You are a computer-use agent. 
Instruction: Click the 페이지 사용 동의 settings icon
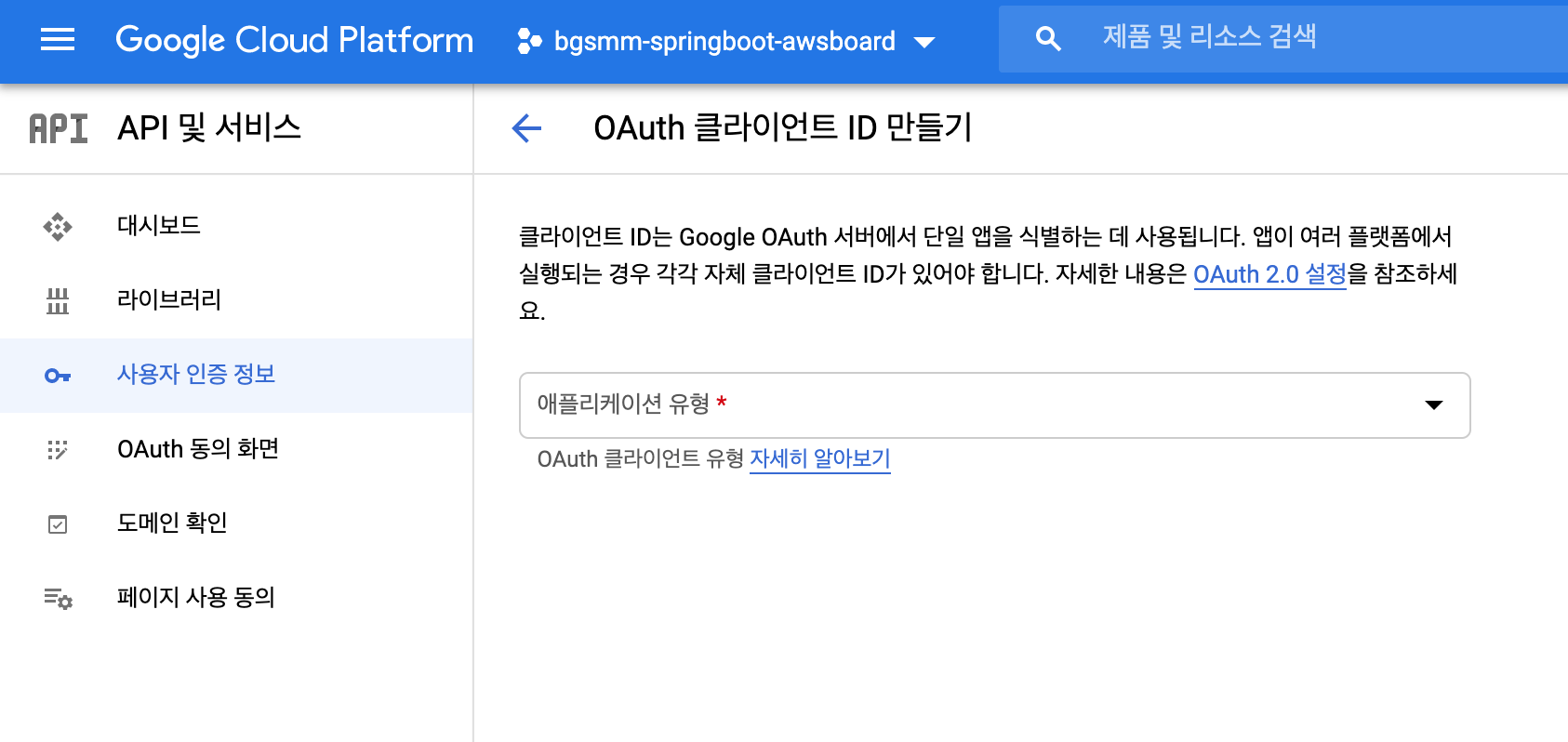[58, 599]
